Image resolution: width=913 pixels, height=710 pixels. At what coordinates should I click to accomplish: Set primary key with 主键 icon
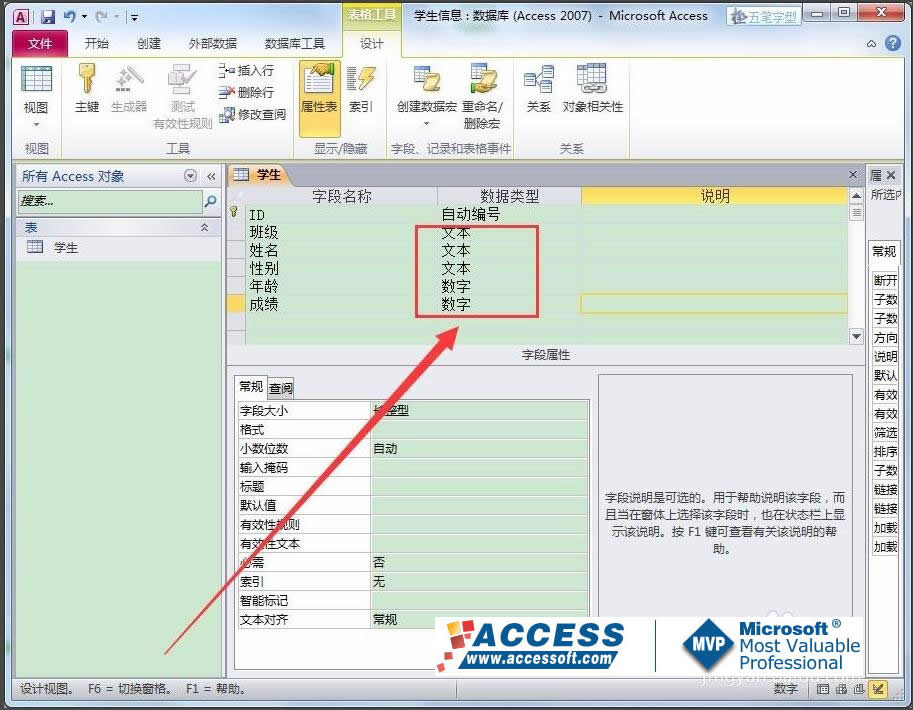point(87,89)
